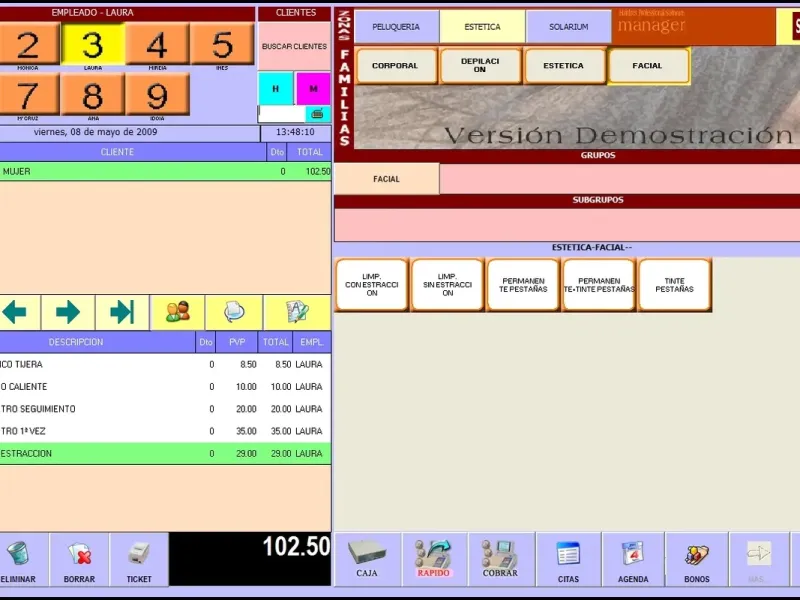The height and width of the screenshot is (600, 800).
Task: Open the clients people icon
Action: tap(178, 312)
